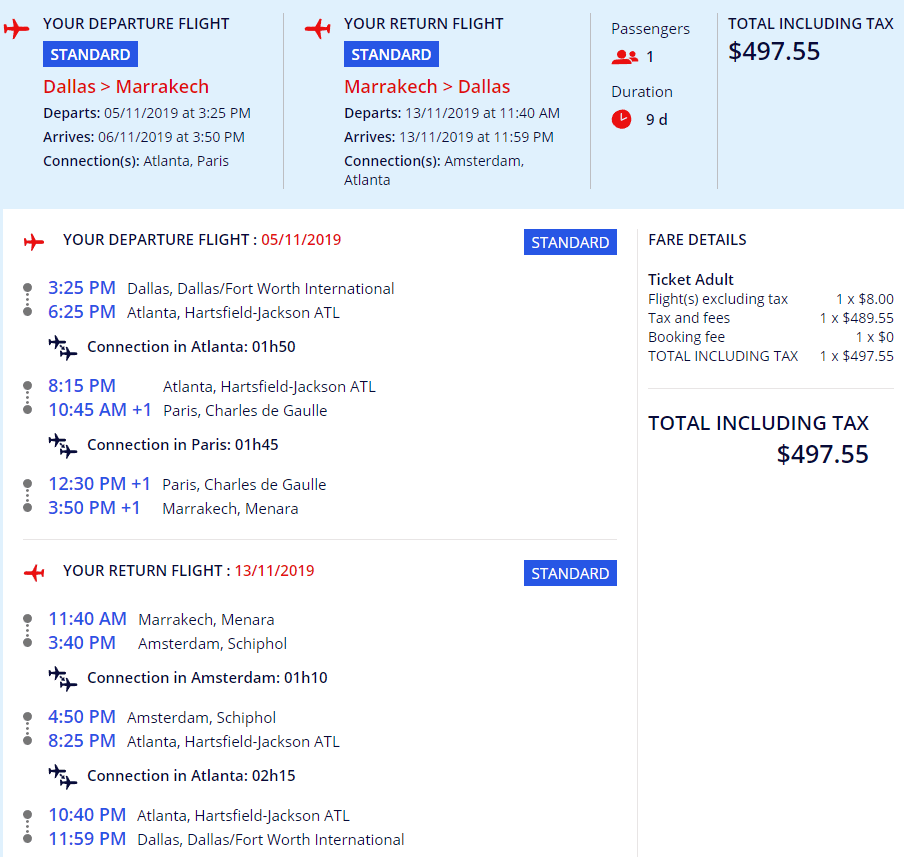
Task: Click the red return plane icon in header
Action: tap(318, 28)
